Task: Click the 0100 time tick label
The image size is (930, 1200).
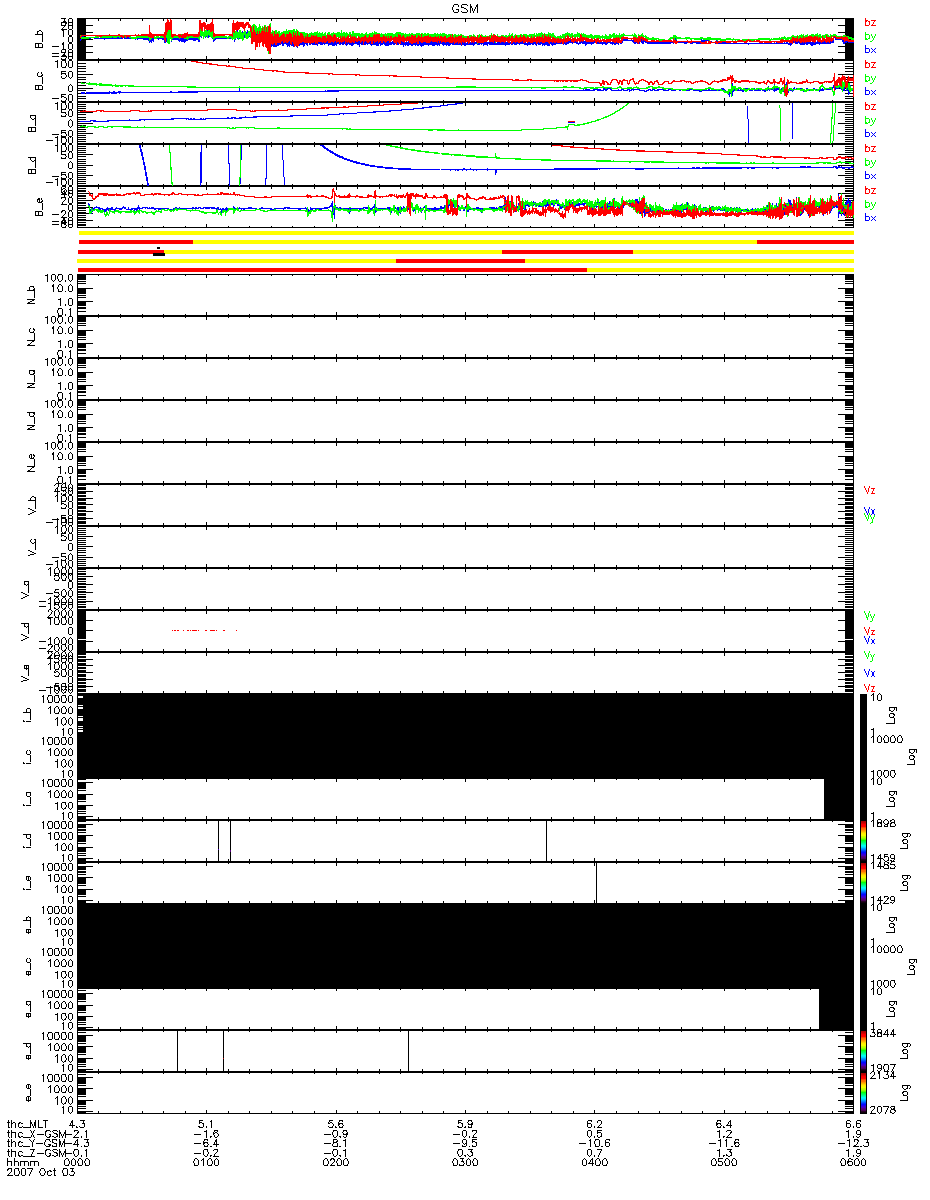Action: pos(206,1163)
